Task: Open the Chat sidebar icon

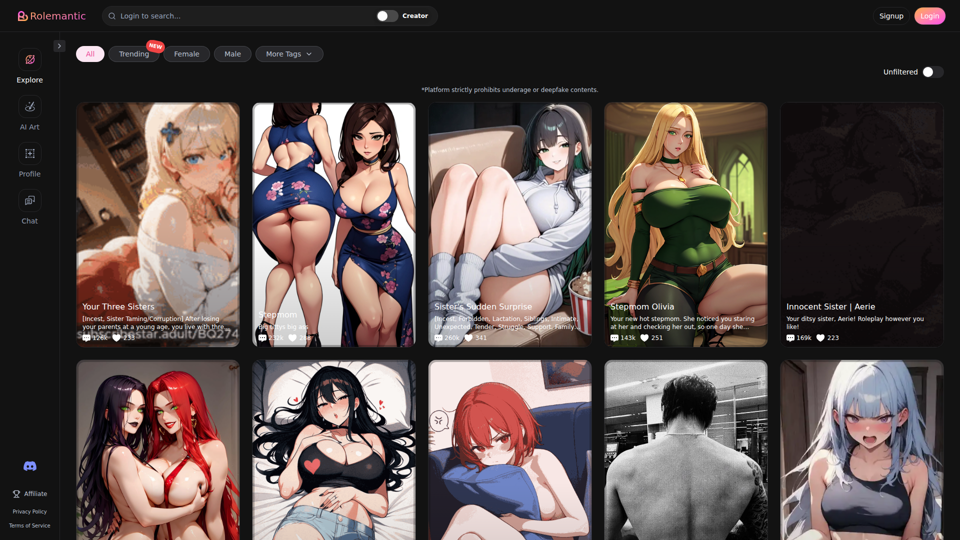Action: [29, 200]
